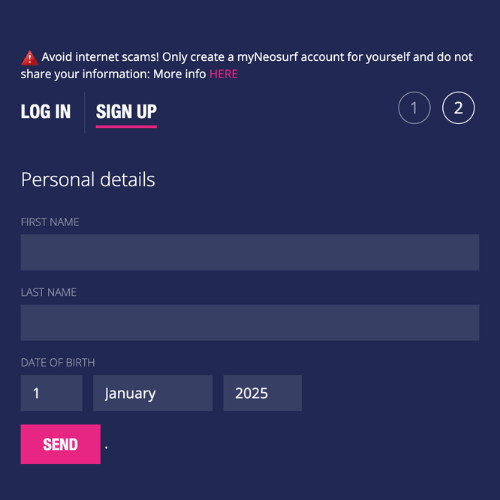Open the year dropdown showing 2025
Screen dimensions: 500x500
coord(262,393)
